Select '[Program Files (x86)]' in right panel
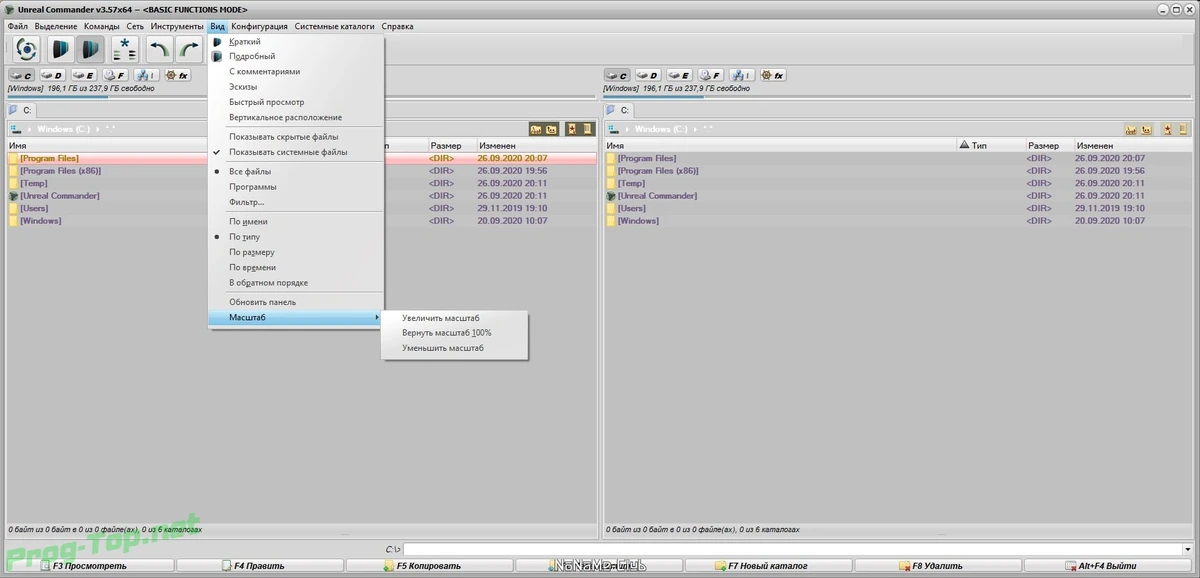 point(658,171)
